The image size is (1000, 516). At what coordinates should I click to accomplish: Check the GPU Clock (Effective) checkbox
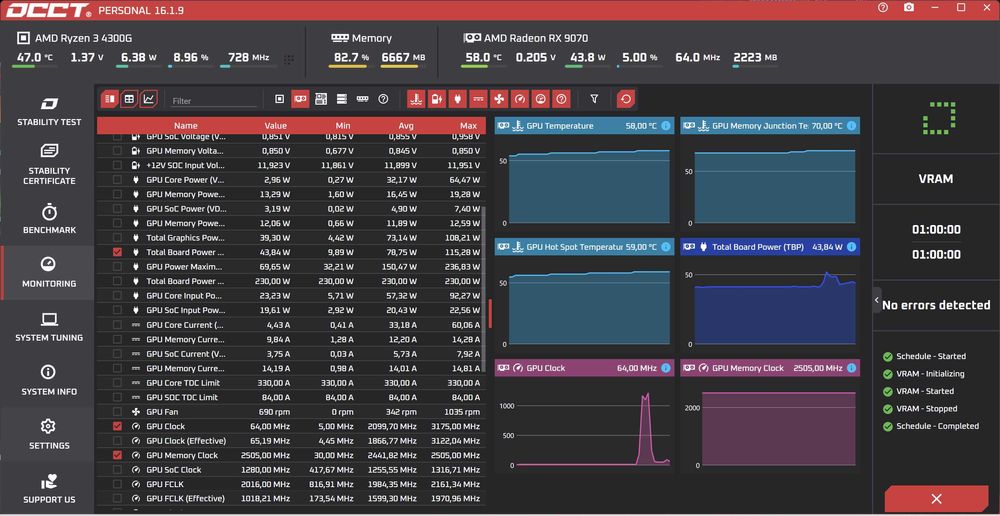tap(117, 441)
